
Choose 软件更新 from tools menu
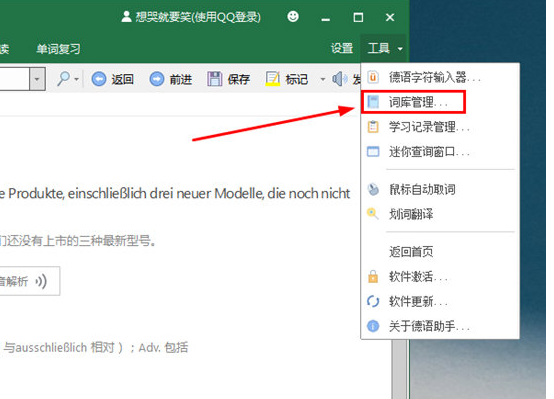pyautogui.click(x=440, y=301)
